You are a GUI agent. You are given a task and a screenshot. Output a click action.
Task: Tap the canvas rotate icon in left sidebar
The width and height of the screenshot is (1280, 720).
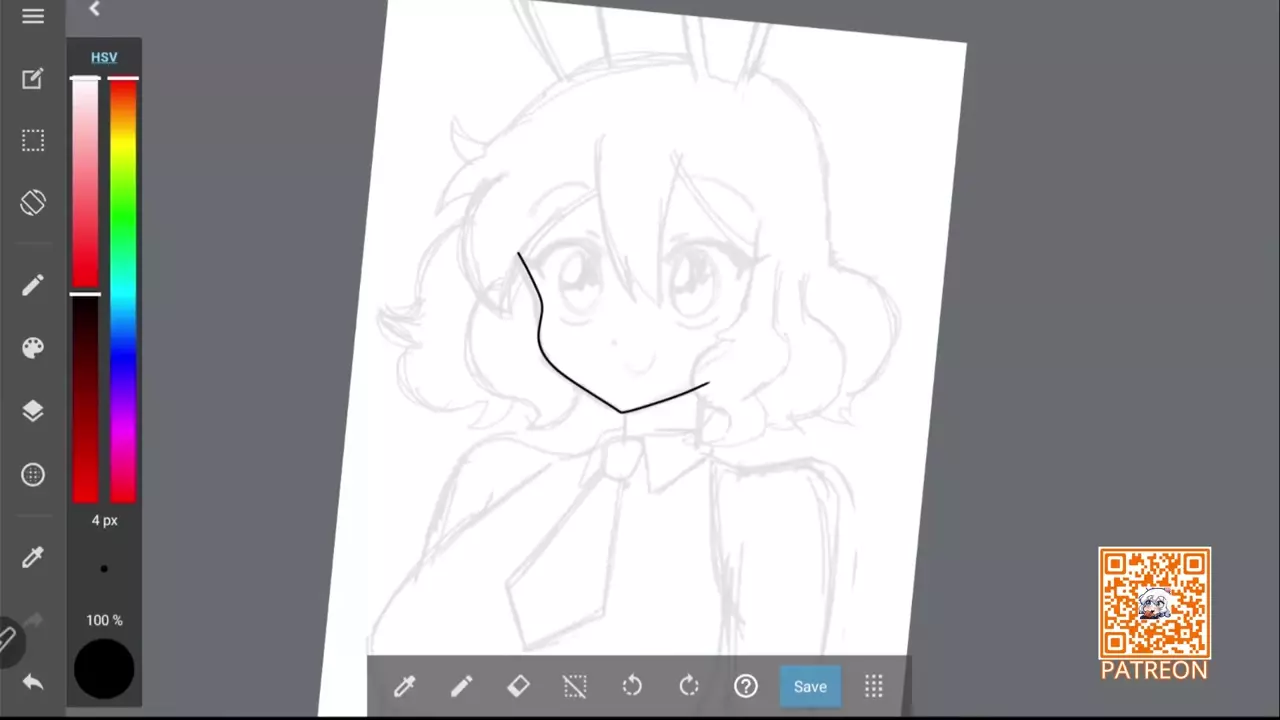33,203
